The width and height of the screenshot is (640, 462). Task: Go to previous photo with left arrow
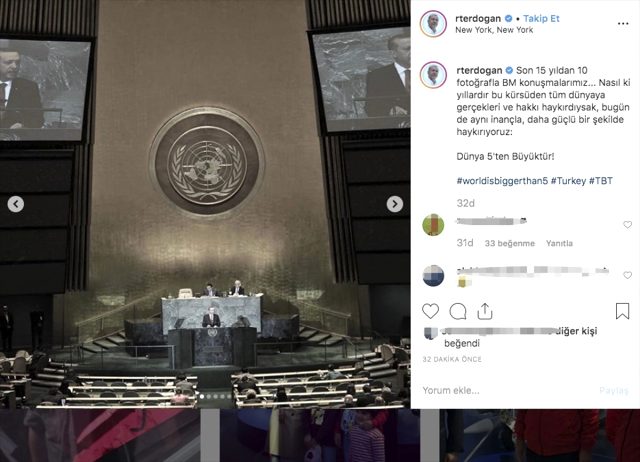pos(16,204)
